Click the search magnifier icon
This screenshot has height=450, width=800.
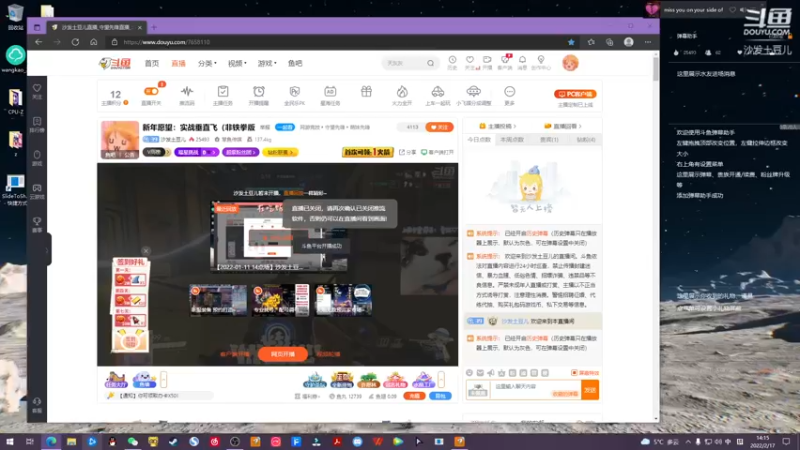[431, 63]
